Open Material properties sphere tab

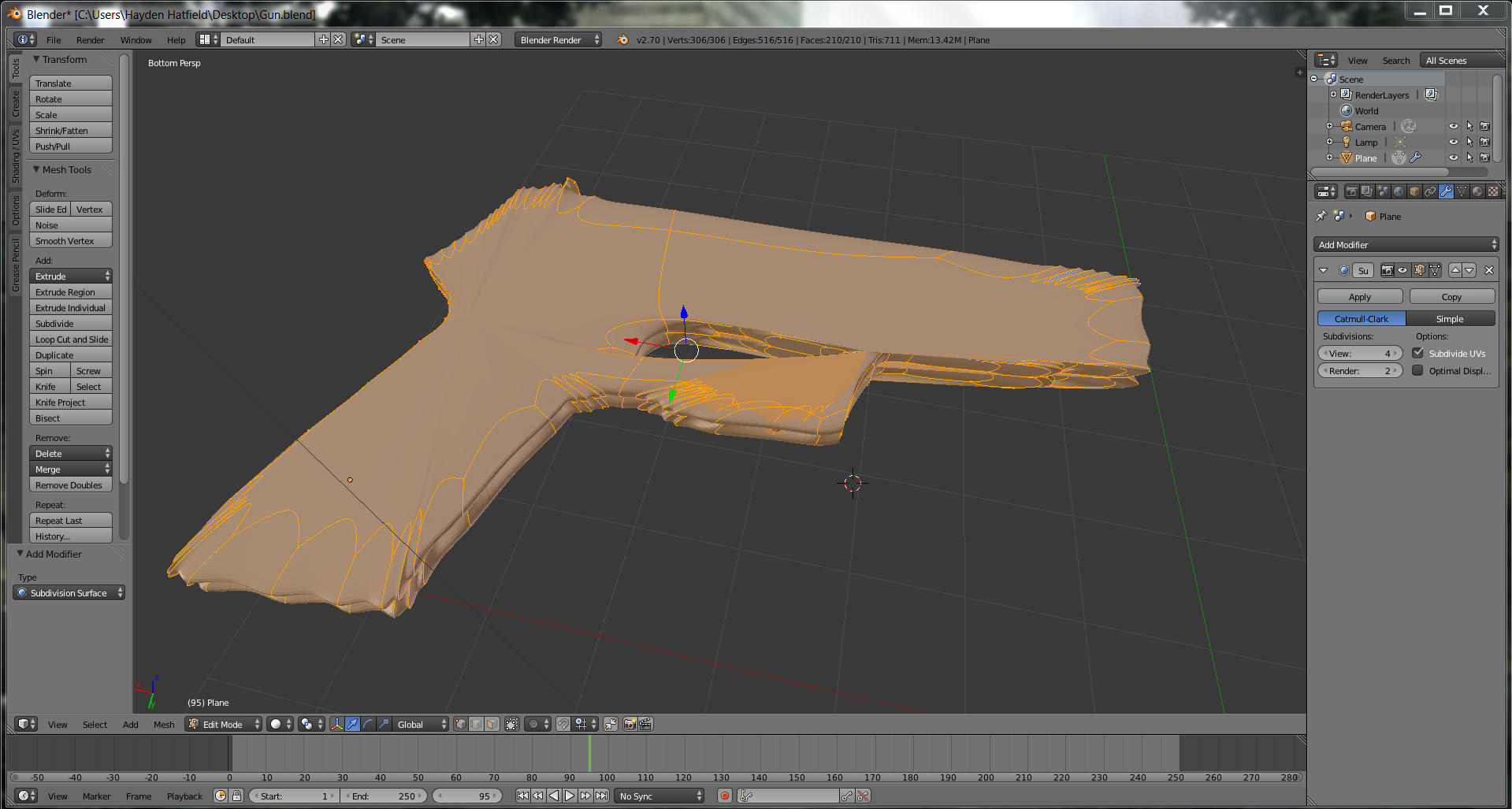pyautogui.click(x=1477, y=191)
